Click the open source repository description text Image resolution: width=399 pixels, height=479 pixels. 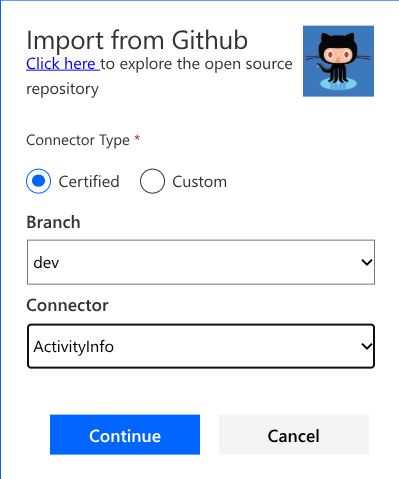(159, 76)
